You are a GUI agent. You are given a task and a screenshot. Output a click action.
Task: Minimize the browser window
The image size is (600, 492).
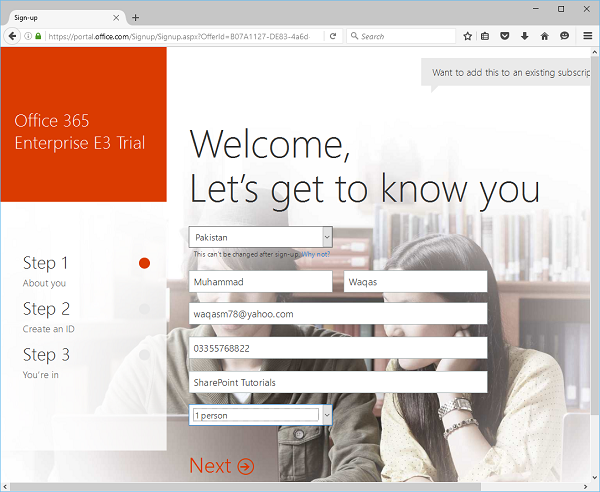click(x=536, y=9)
